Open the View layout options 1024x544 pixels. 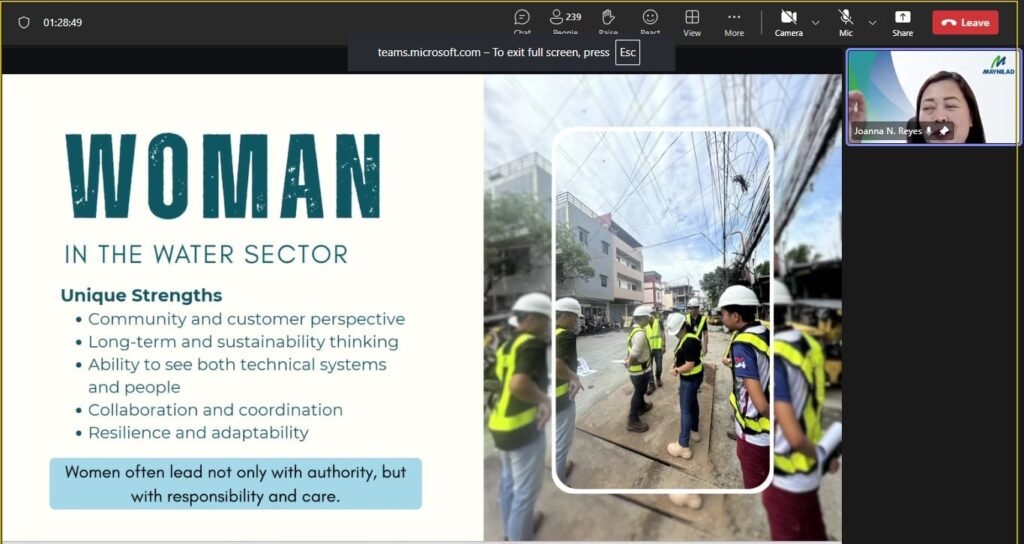[x=692, y=21]
